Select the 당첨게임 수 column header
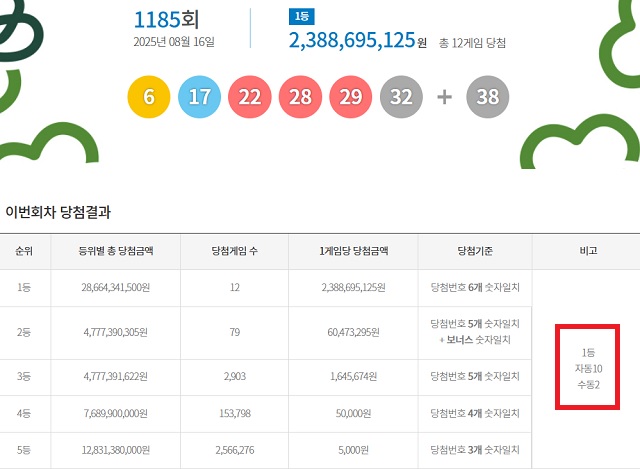The image size is (640, 469). tap(235, 251)
